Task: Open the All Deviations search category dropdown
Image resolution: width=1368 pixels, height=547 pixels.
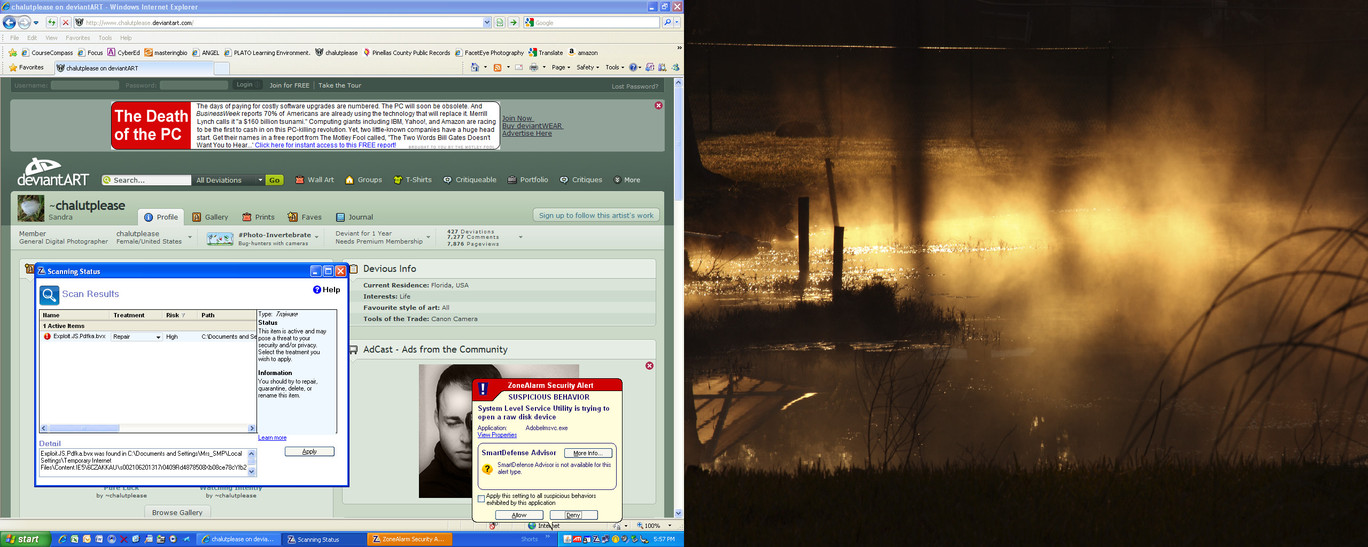Action: (x=229, y=180)
